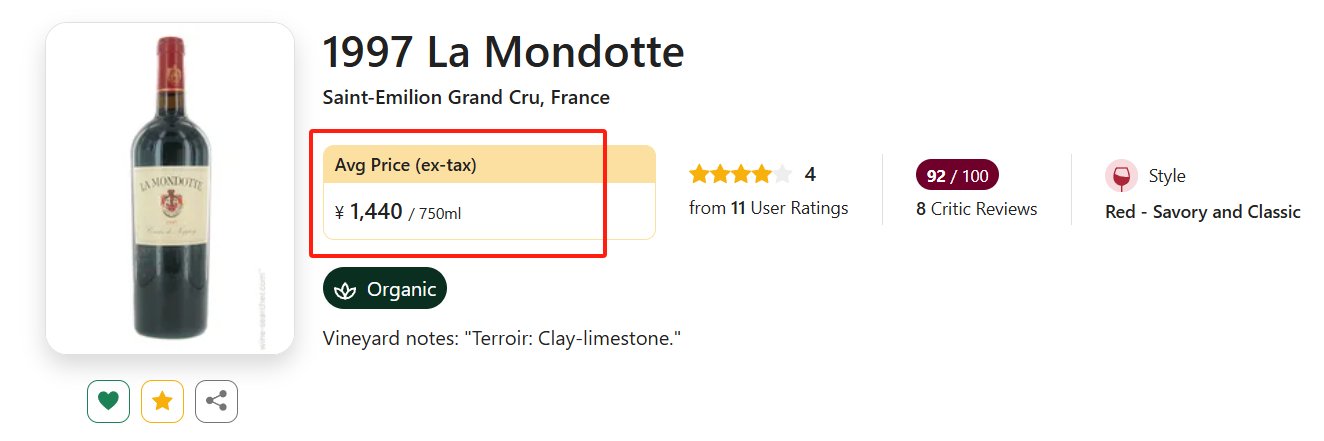Click the green heart favorite icon
The image size is (1324, 441).
(x=109, y=402)
